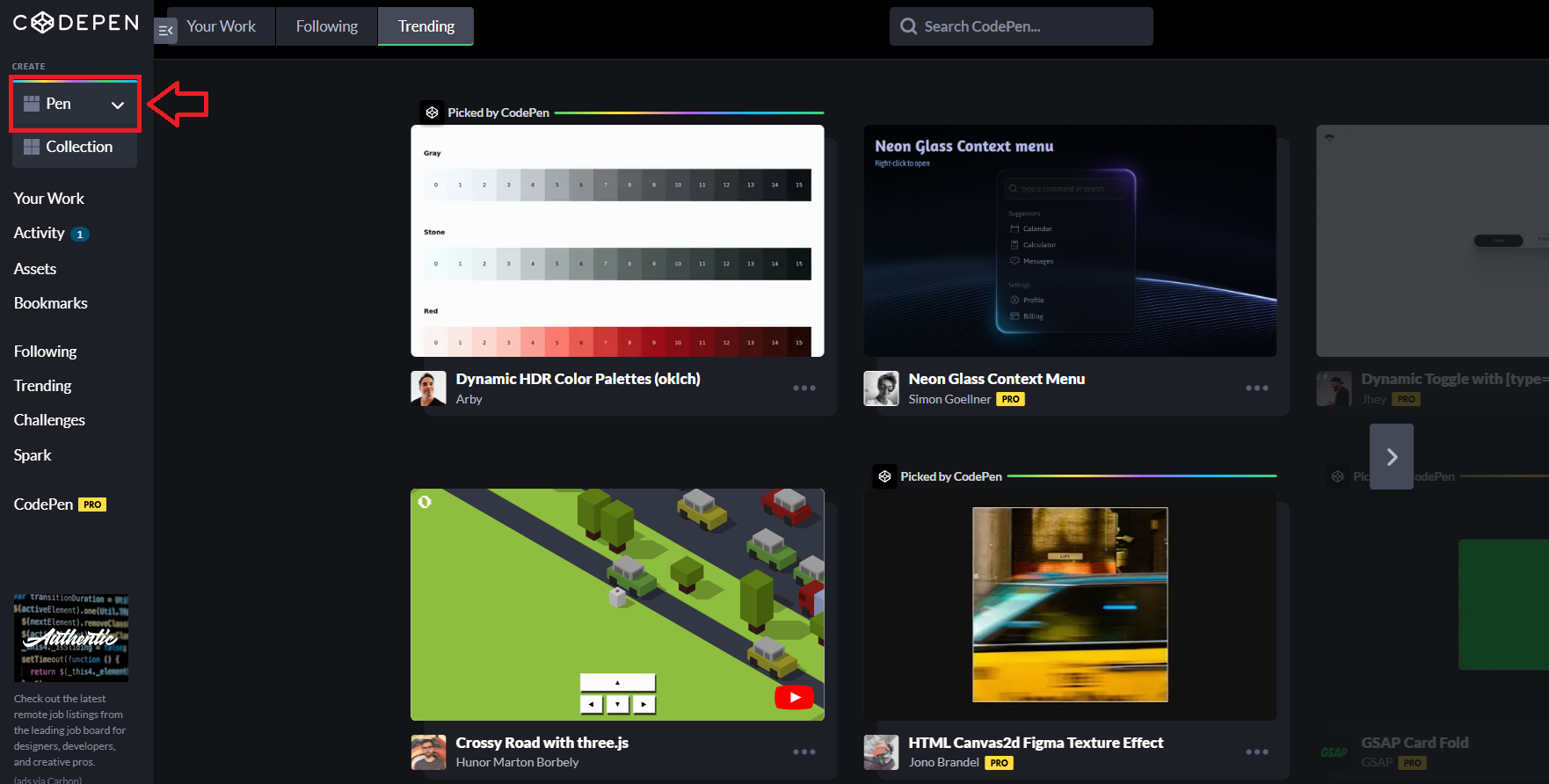
Task: Open Your Work in sidebar
Action: click(49, 199)
